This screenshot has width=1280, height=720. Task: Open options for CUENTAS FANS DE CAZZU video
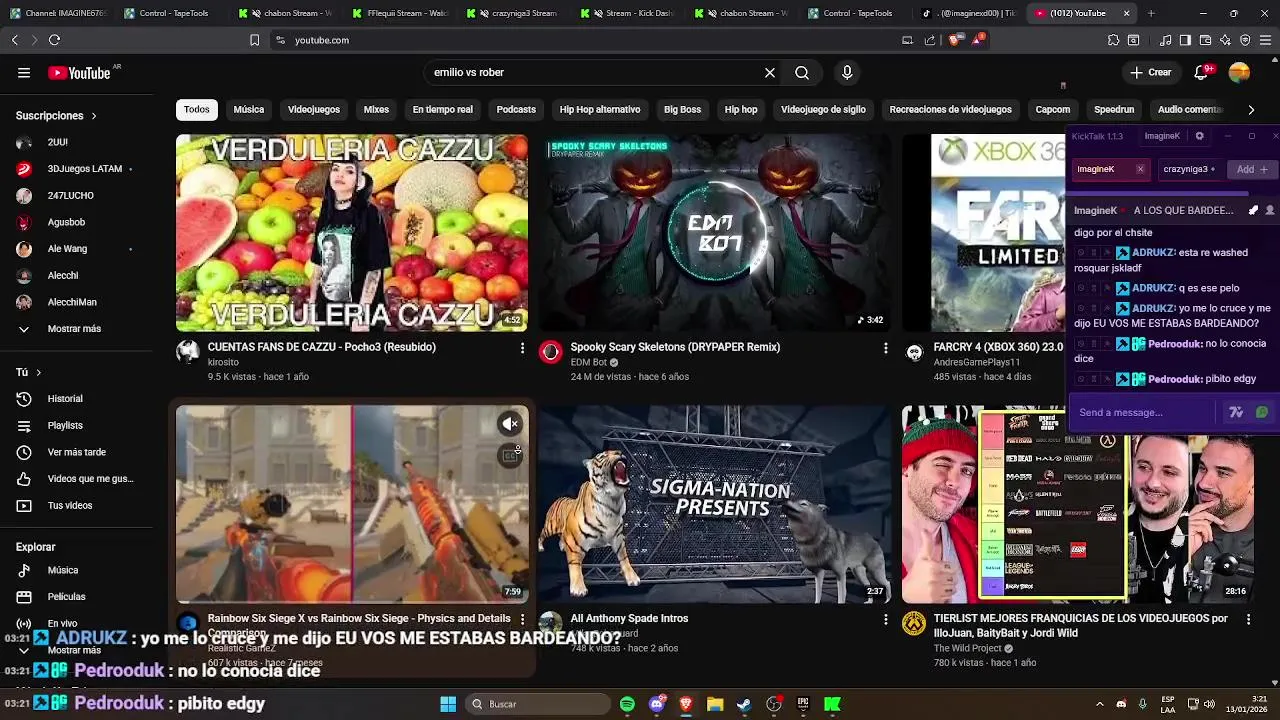522,348
